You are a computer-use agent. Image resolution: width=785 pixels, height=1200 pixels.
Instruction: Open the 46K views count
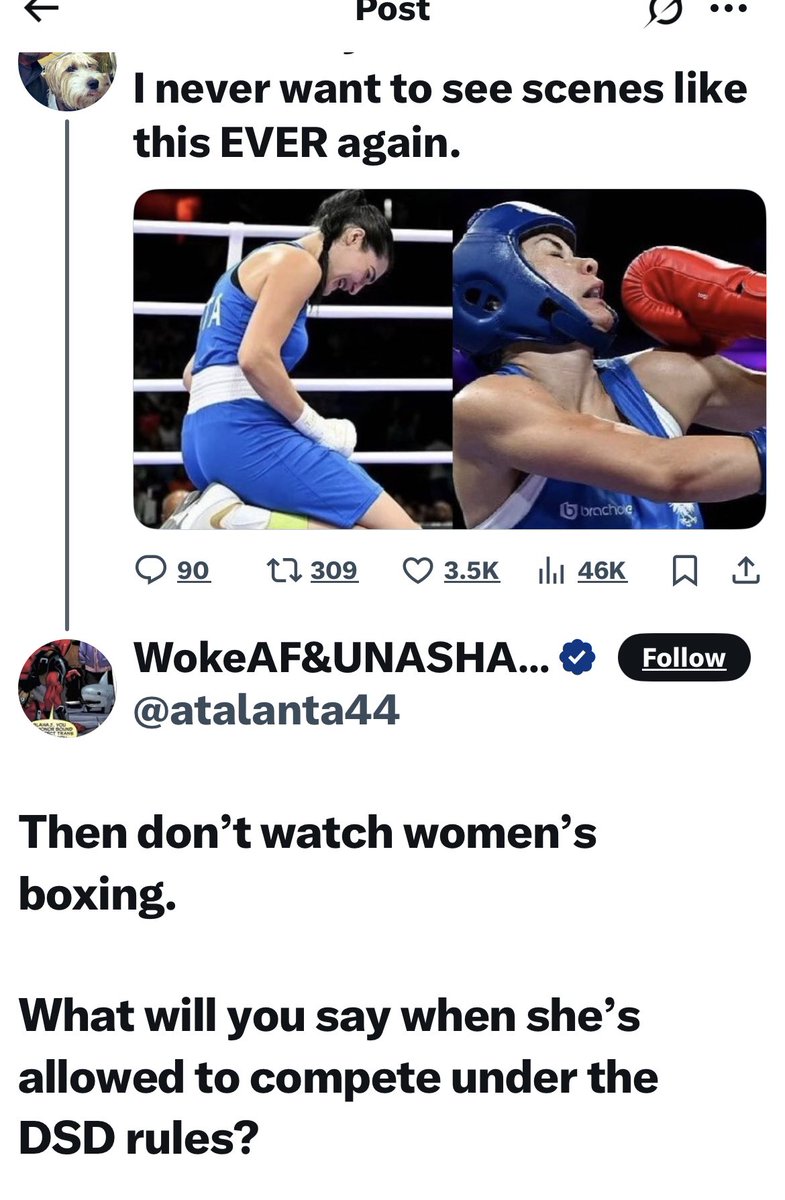coord(602,570)
